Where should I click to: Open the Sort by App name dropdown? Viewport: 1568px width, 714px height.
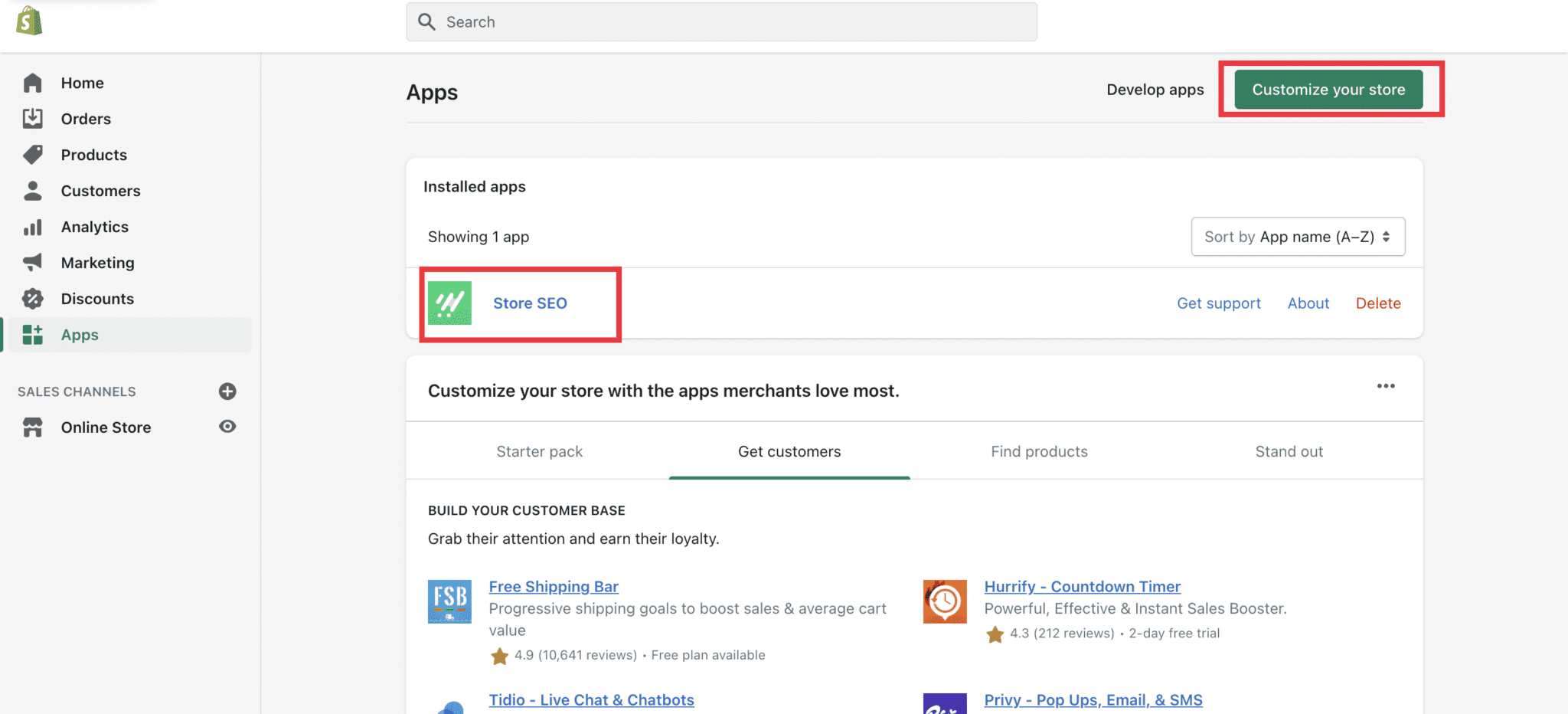[1298, 237]
